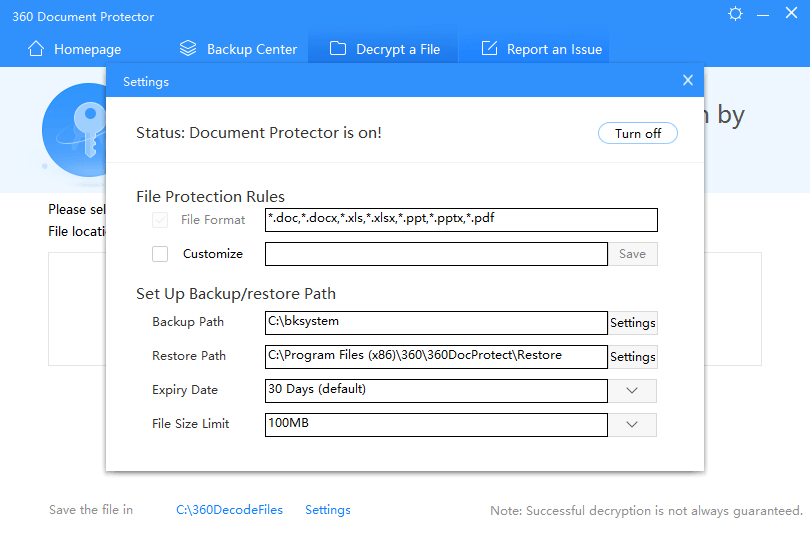Click the Decrypt a File folder icon
The height and width of the screenshot is (535, 810).
(x=338, y=49)
